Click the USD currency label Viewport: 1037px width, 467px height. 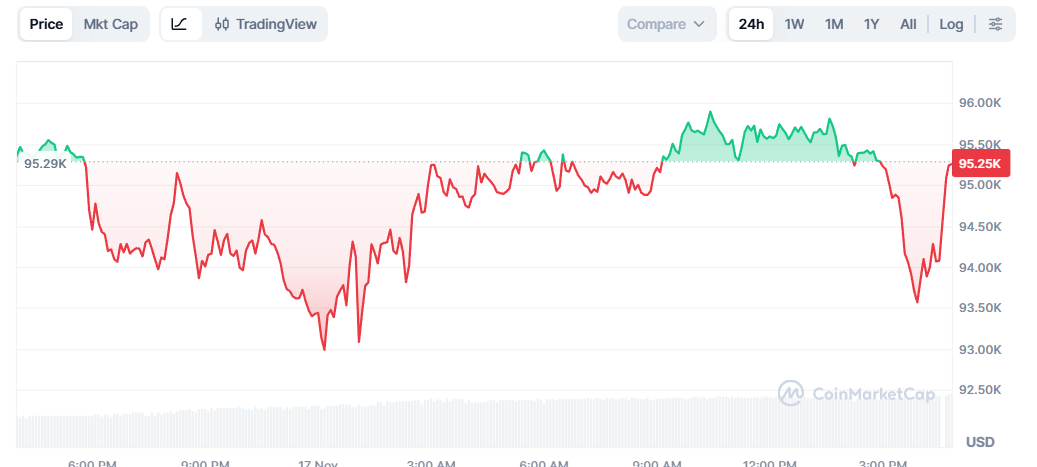[x=980, y=442]
